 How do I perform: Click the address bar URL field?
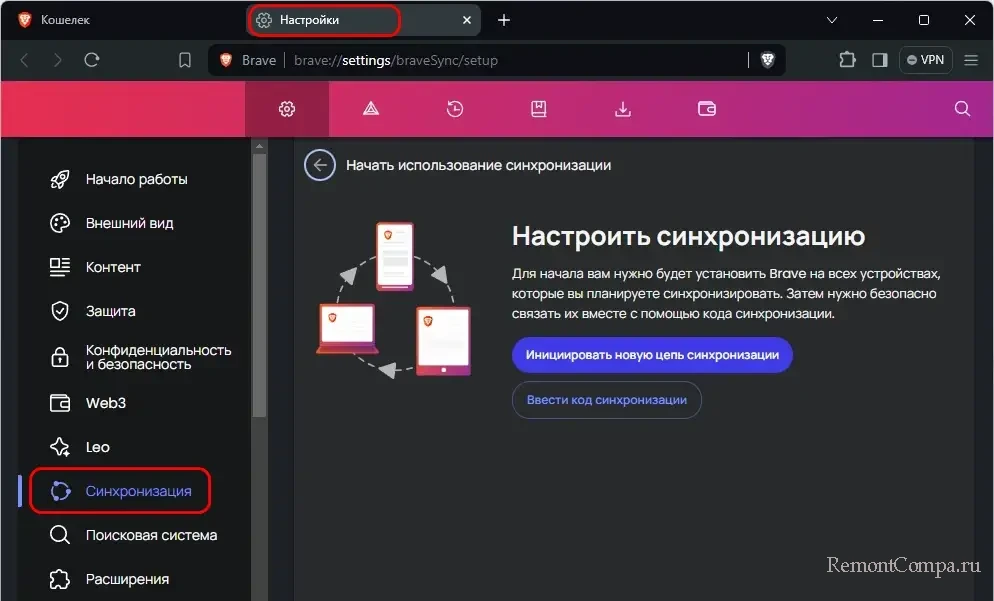(500, 60)
